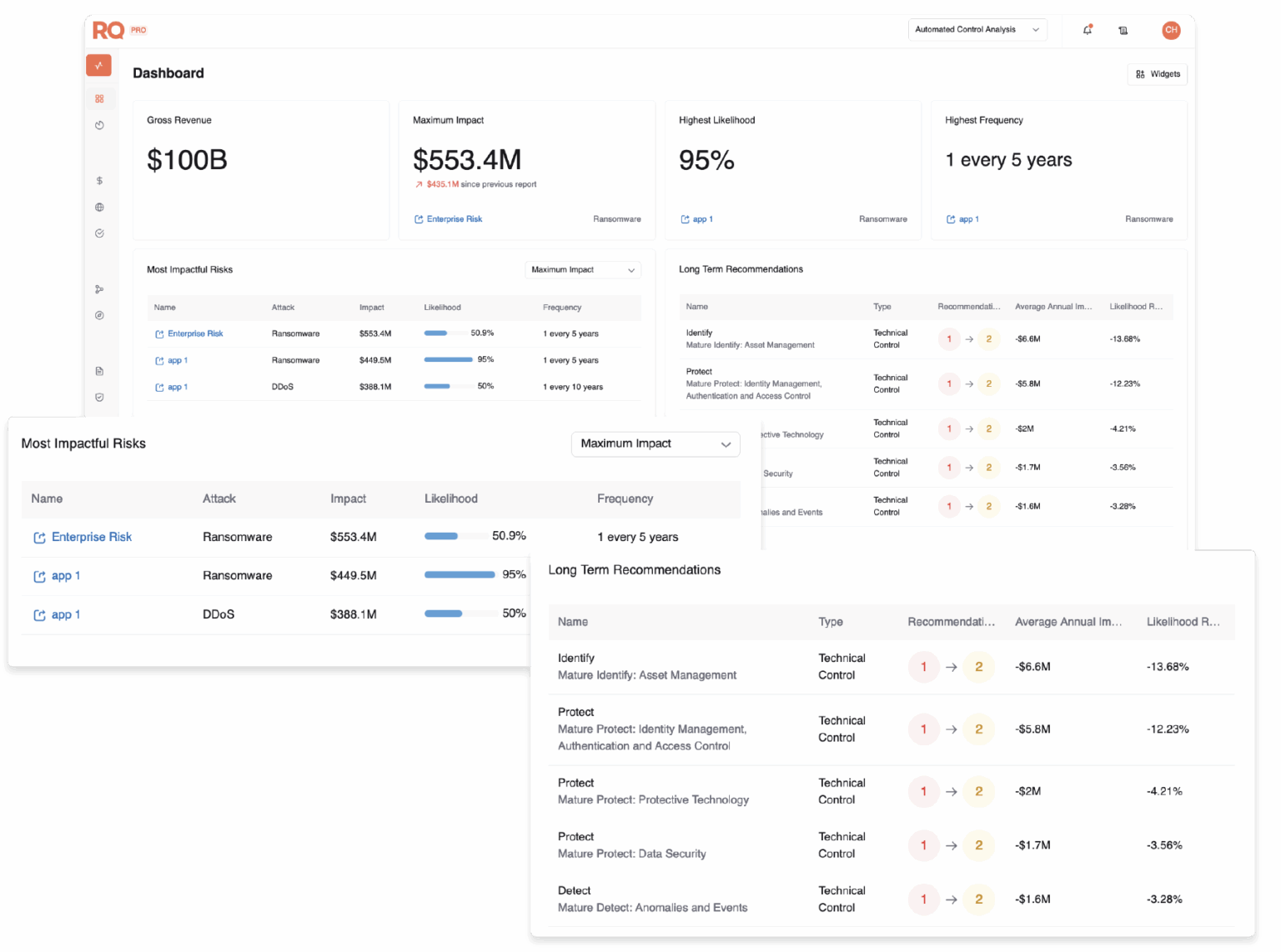The height and width of the screenshot is (952, 1281).
Task: Click the globe icon in the sidebar
Action: [x=99, y=207]
